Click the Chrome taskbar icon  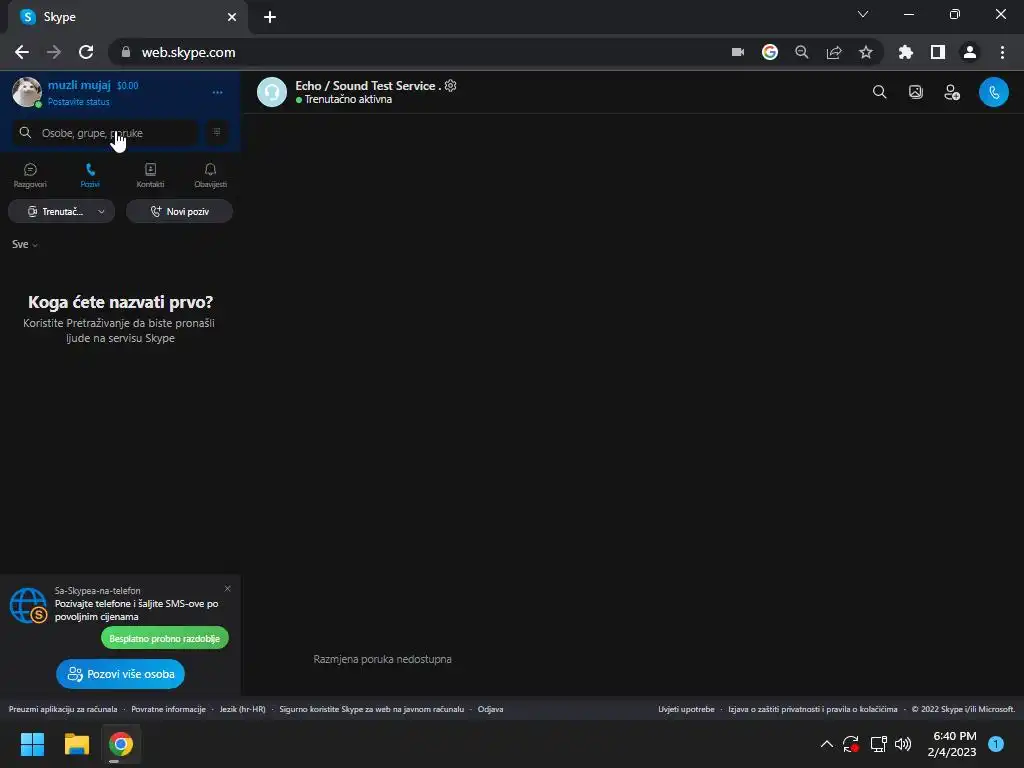(121, 744)
